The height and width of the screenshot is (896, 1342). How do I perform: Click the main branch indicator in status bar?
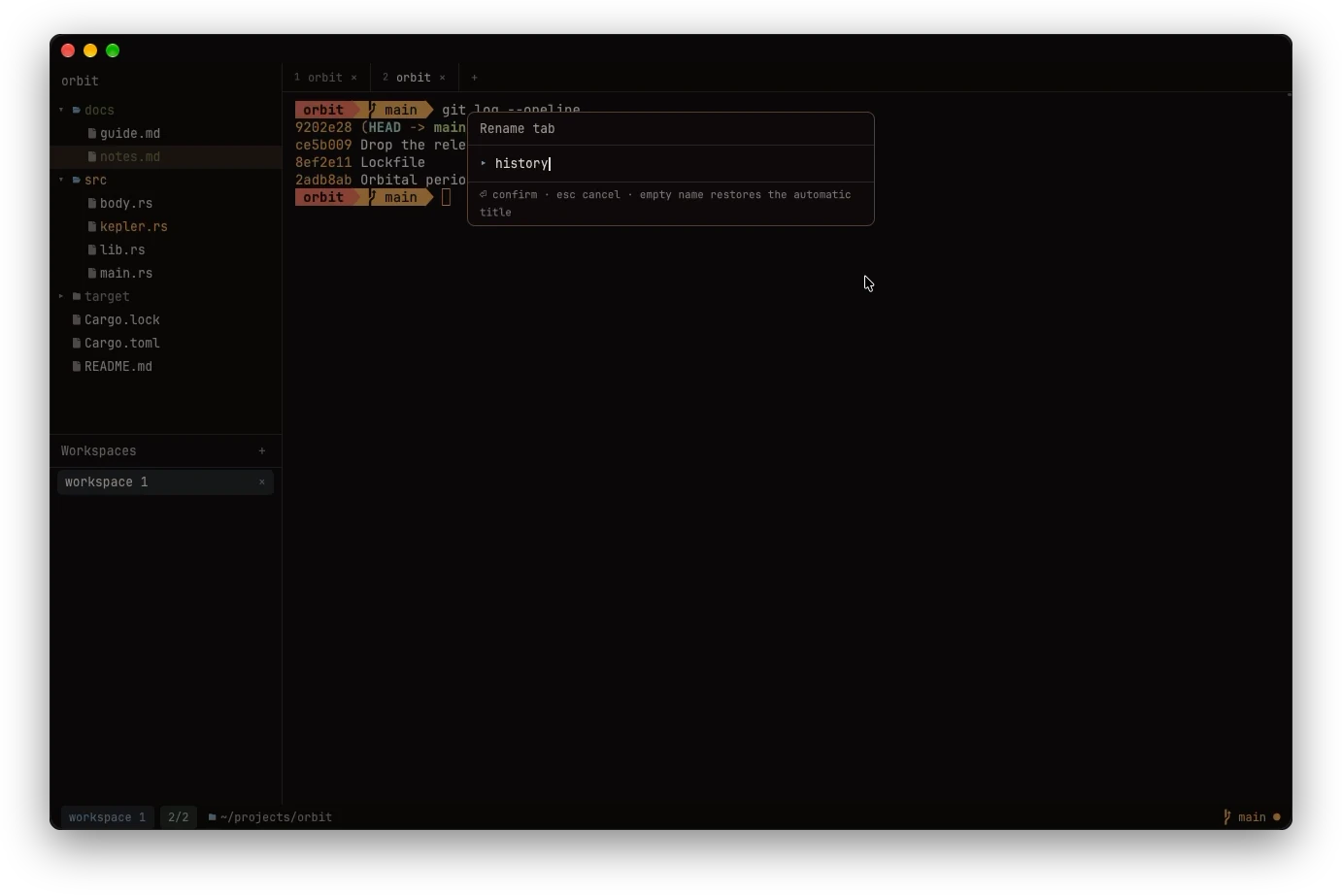click(x=1245, y=817)
